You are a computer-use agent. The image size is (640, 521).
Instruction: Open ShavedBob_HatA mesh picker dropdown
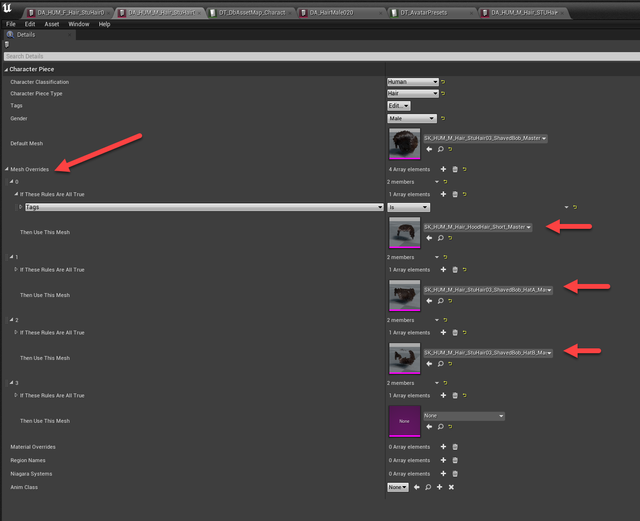(488, 290)
